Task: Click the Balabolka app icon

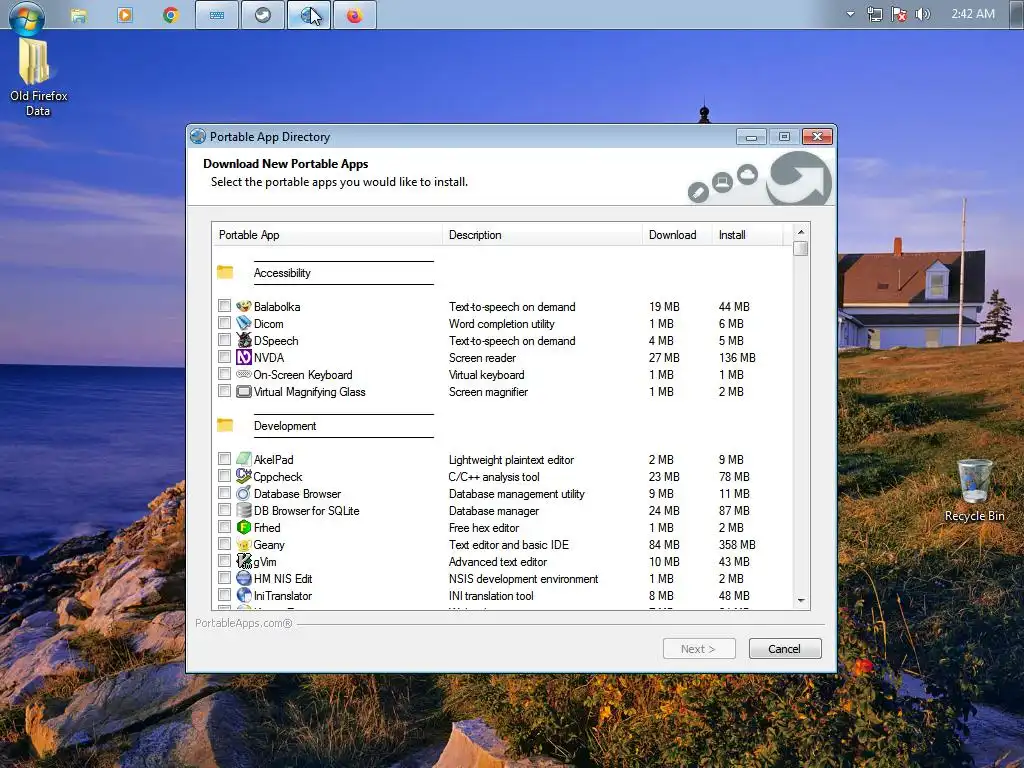Action: tap(244, 306)
